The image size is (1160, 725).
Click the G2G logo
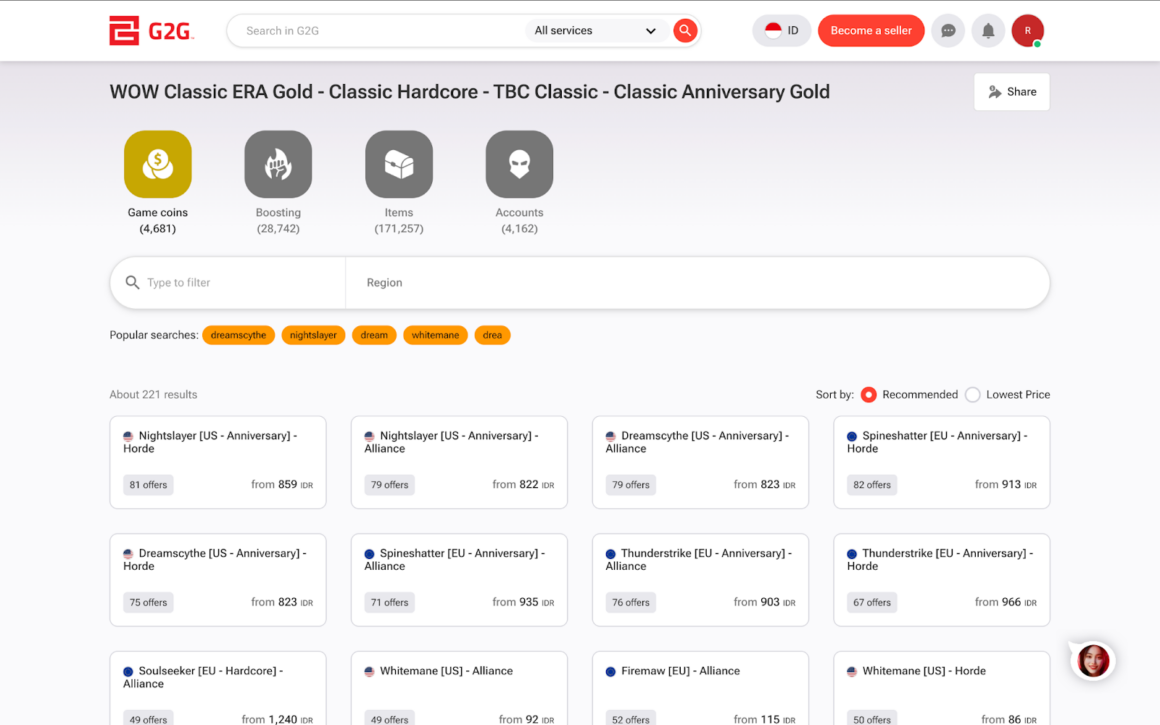pyautogui.click(x=151, y=31)
